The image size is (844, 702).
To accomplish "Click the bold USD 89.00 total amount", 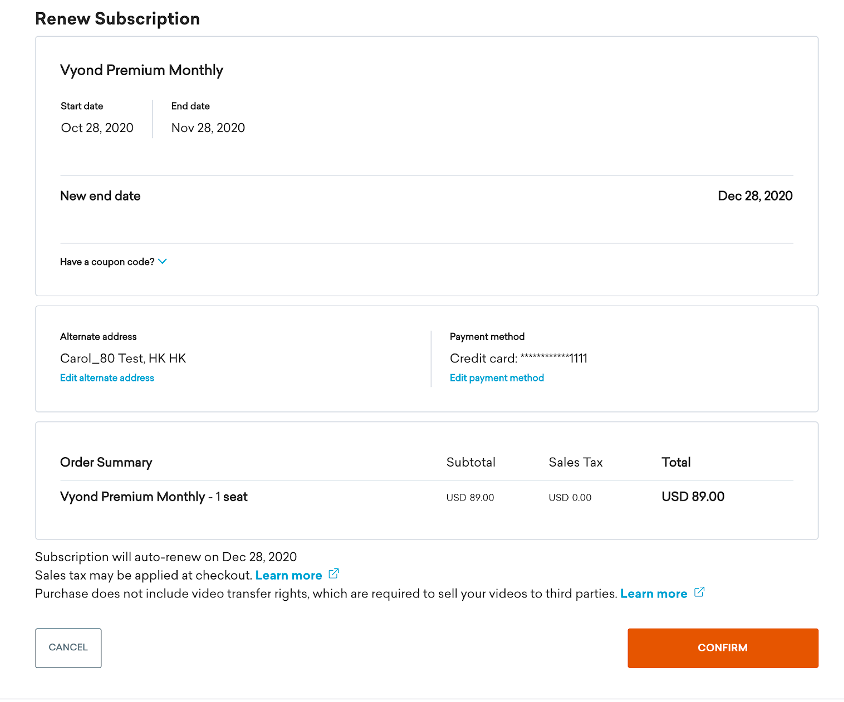I will (693, 497).
